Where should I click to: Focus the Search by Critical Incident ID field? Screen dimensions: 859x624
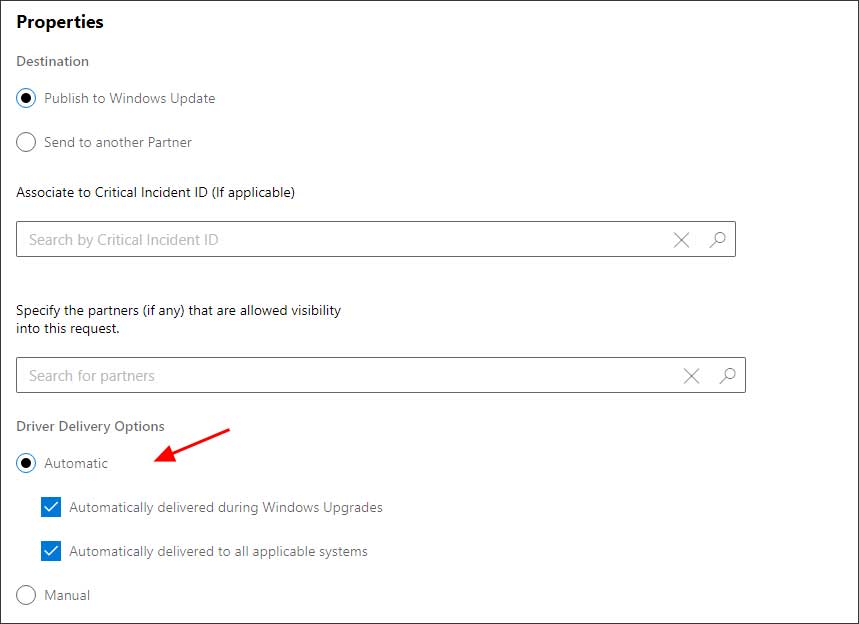point(340,240)
